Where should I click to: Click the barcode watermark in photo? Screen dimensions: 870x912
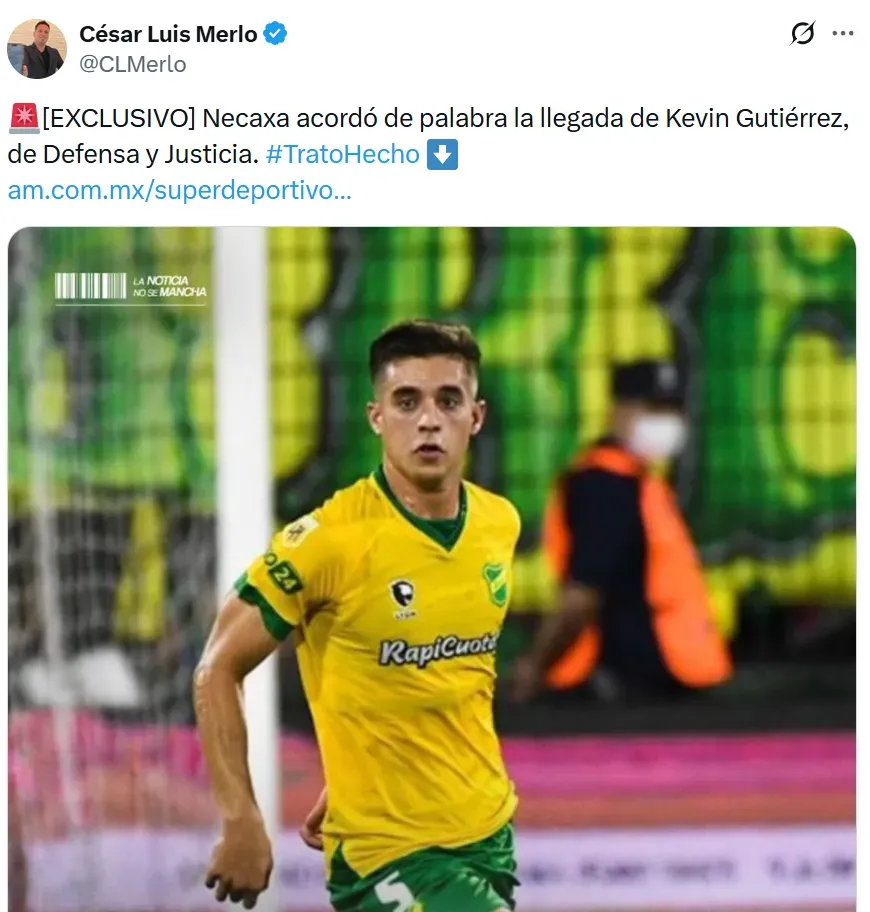90,286
